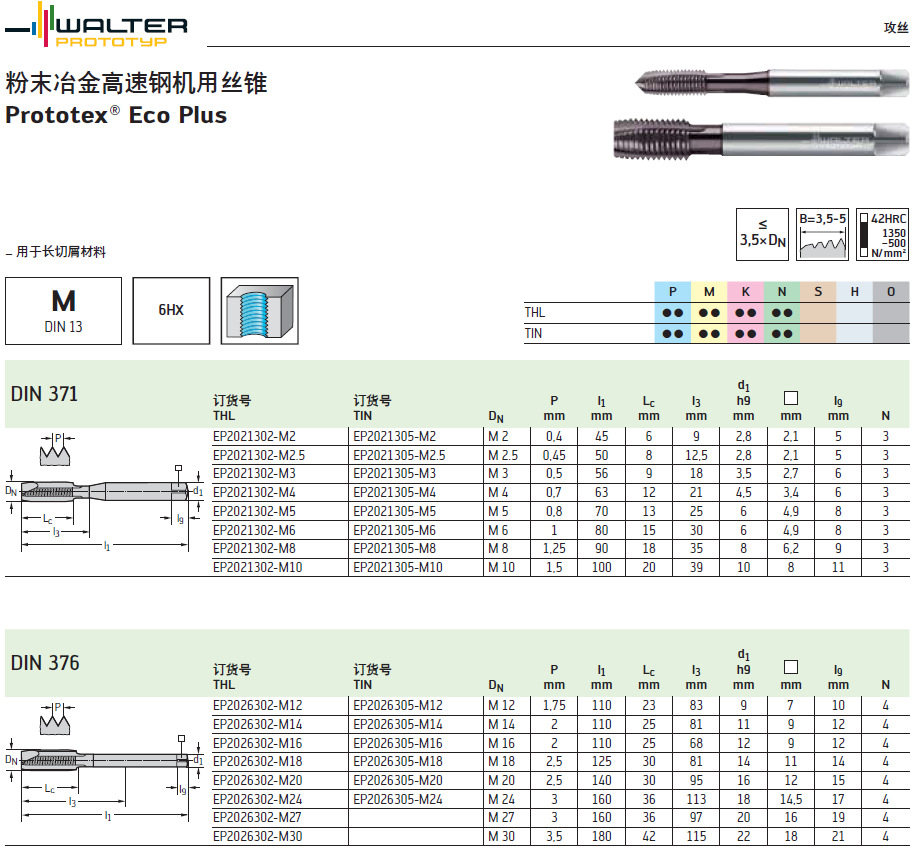This screenshot has width=914, height=850.
Task: Click the DIN 376 section title
Action: pos(45,663)
